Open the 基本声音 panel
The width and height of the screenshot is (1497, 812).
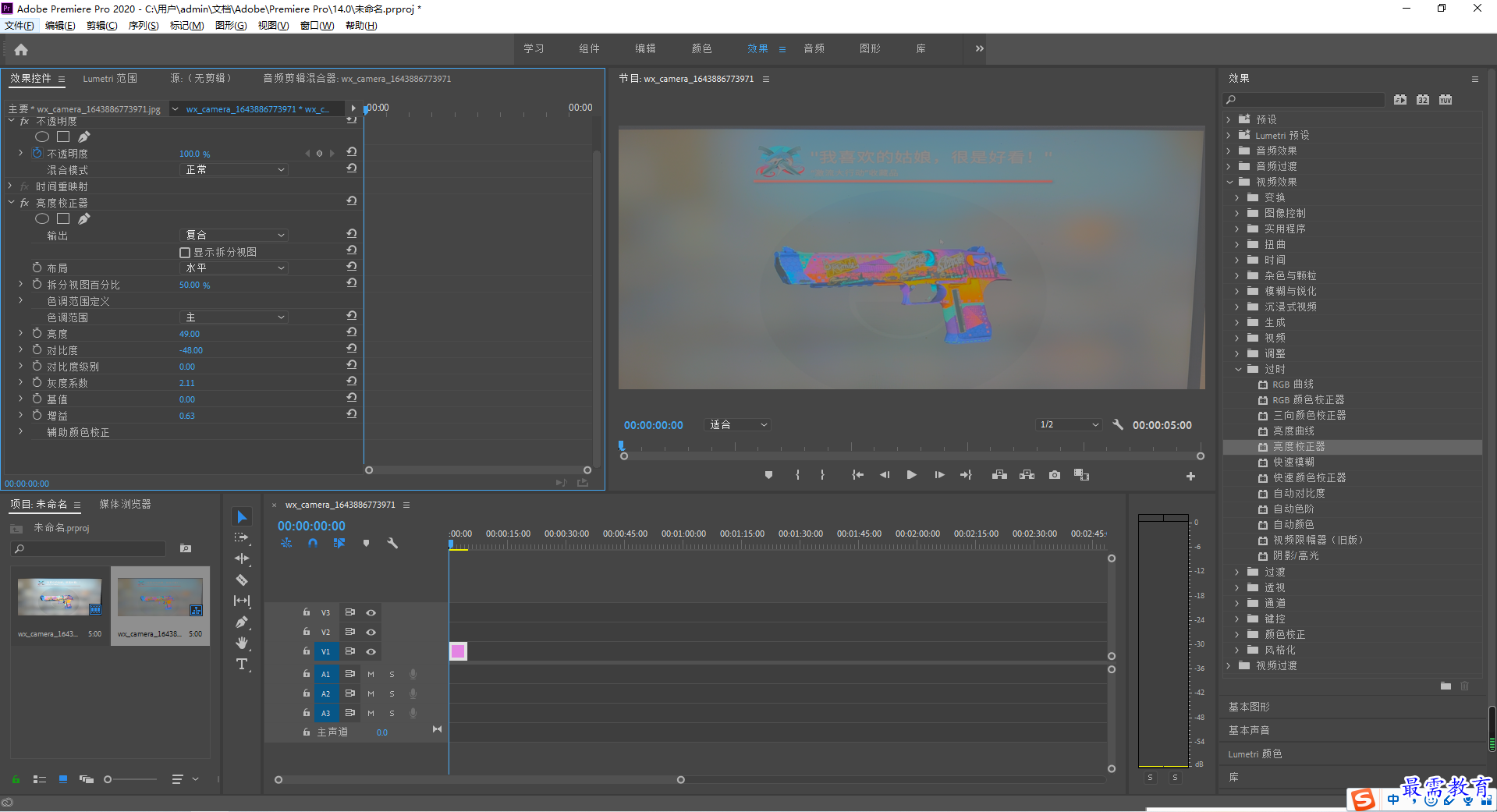1249,730
